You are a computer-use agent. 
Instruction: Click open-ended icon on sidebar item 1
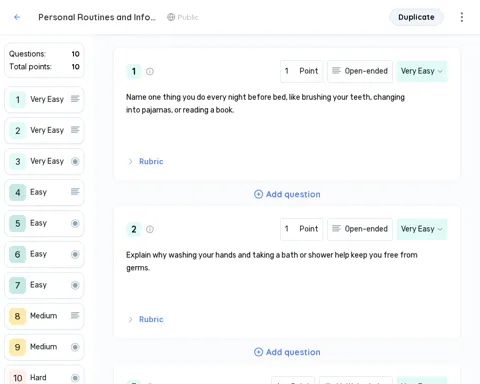(x=75, y=99)
